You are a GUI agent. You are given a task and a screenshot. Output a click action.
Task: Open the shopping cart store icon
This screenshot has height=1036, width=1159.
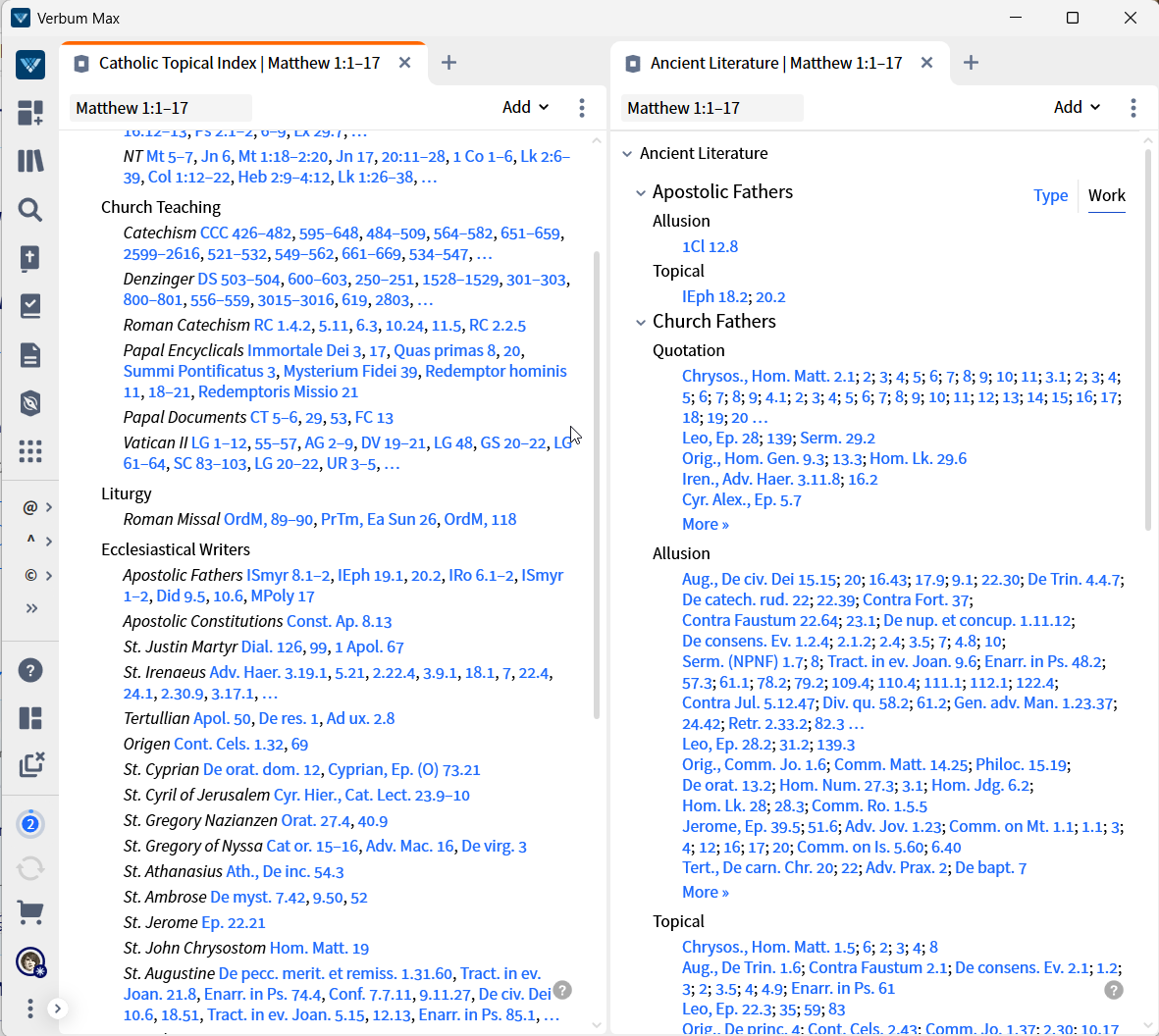pyautogui.click(x=30, y=913)
